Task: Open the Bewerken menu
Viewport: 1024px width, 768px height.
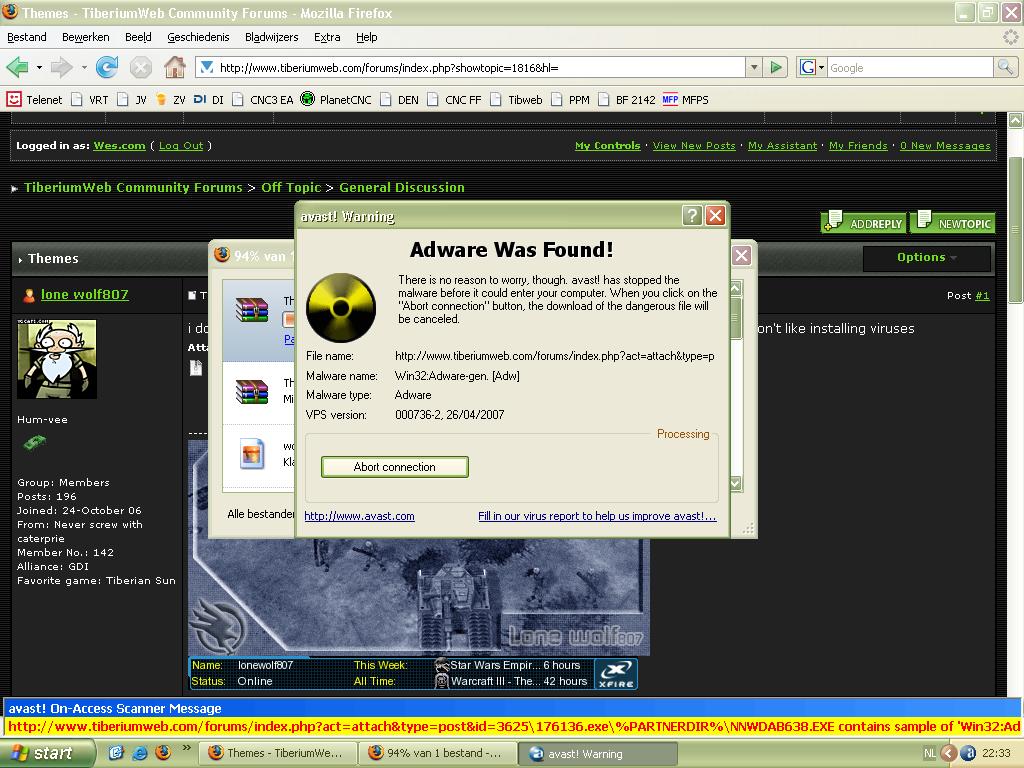Action: 86,37
